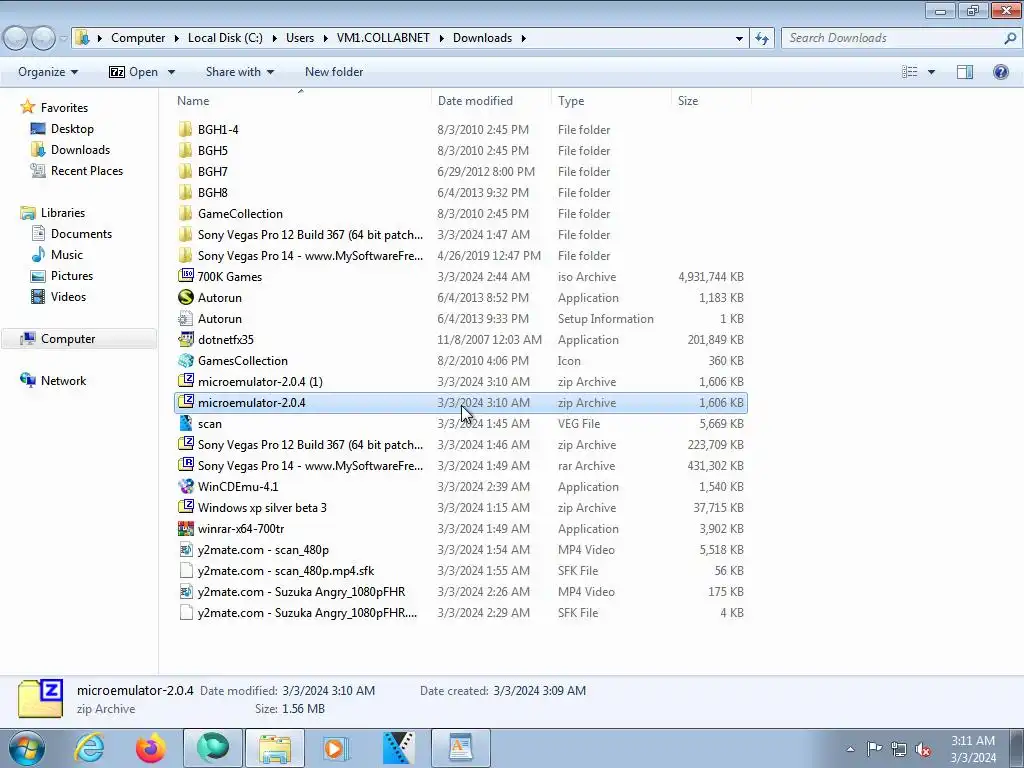Select the Autorun application green icon
The width and height of the screenshot is (1024, 768).
186,297
